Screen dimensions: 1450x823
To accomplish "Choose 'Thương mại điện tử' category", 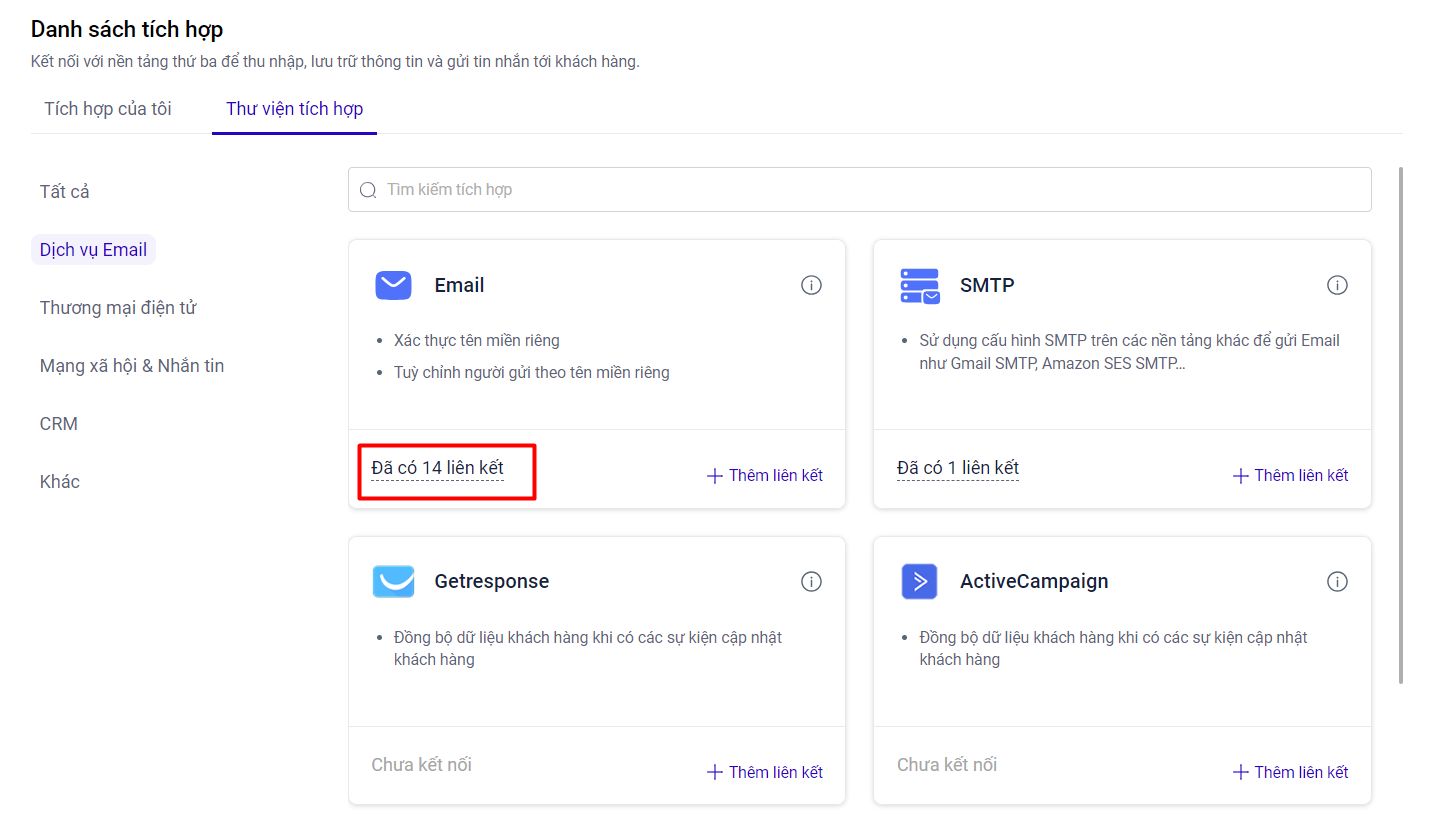I will 118,308.
